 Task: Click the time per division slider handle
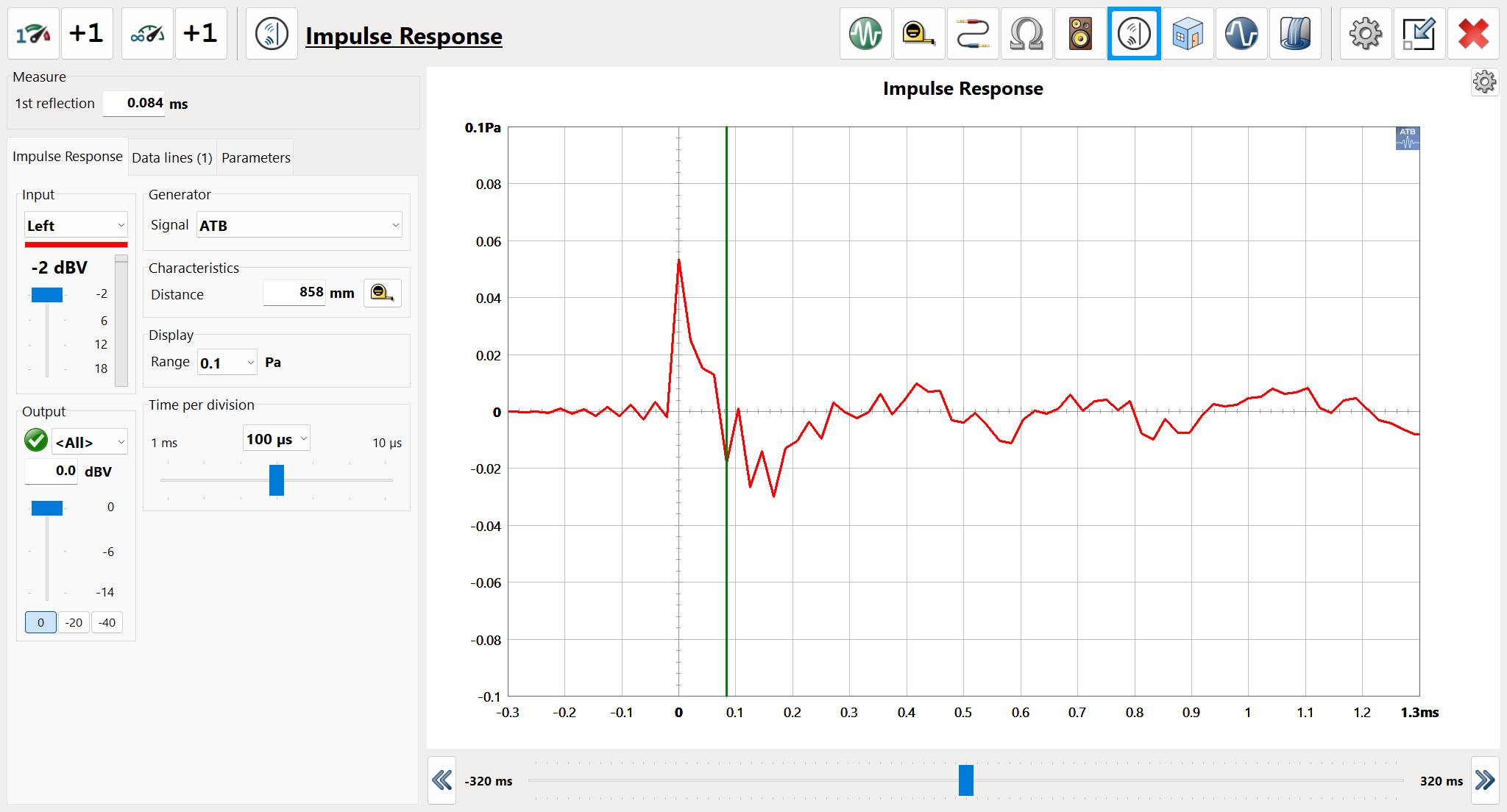click(277, 480)
